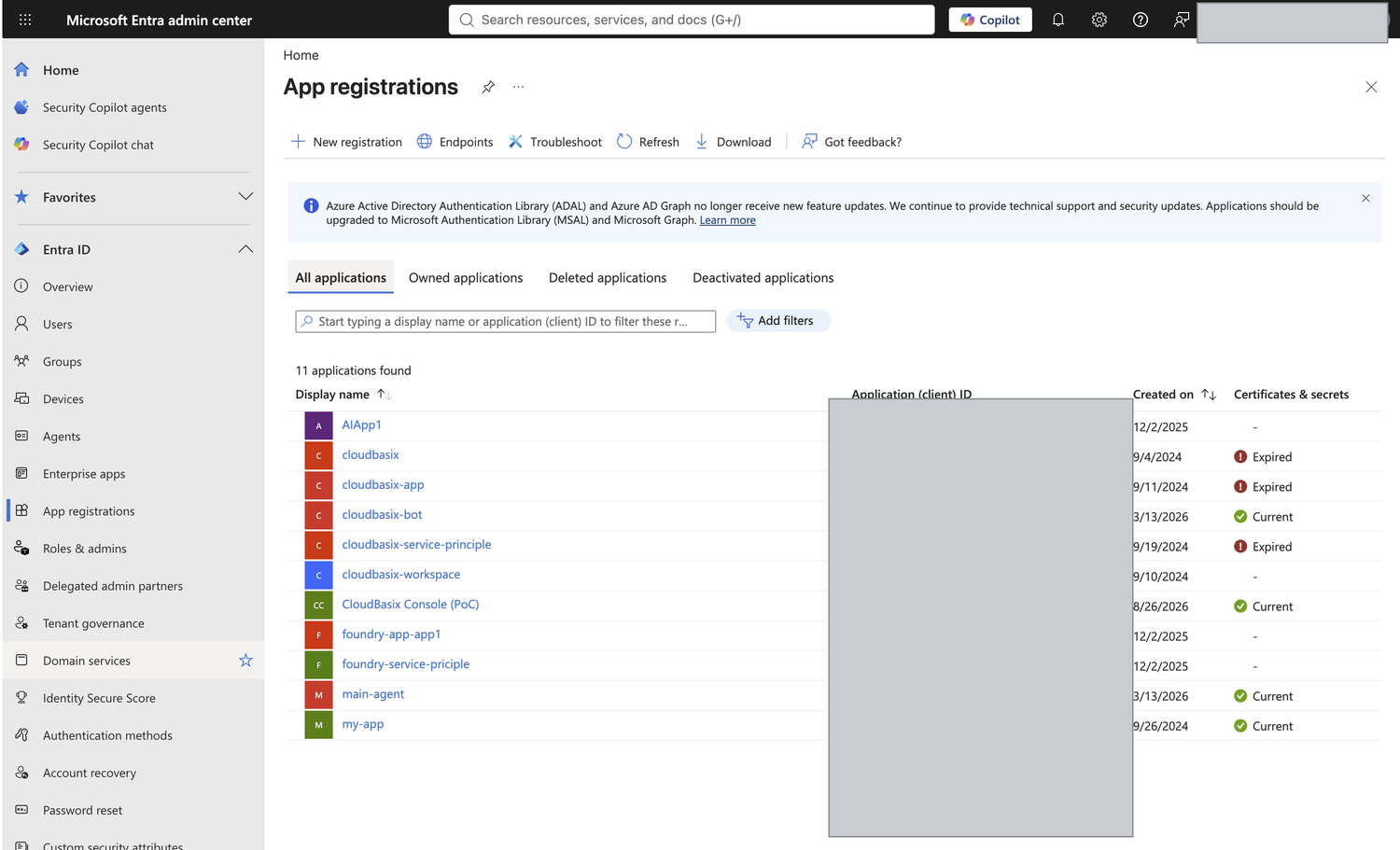
Task: Open the cloudbasix-service-principle application
Action: point(416,544)
